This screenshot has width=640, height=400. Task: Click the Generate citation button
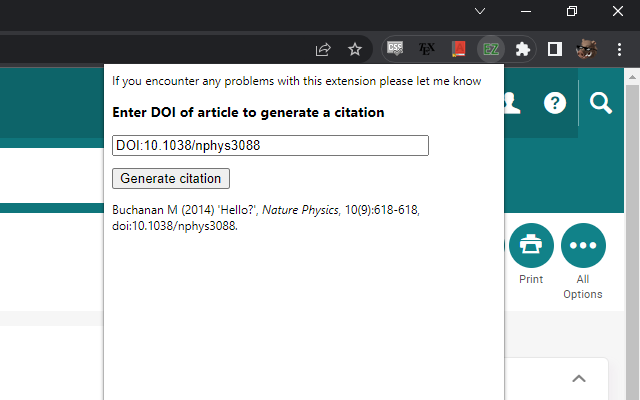coord(171,178)
